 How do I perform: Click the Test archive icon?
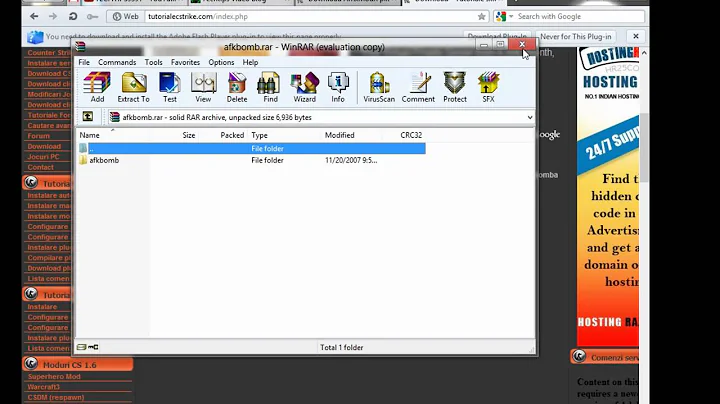click(x=169, y=87)
